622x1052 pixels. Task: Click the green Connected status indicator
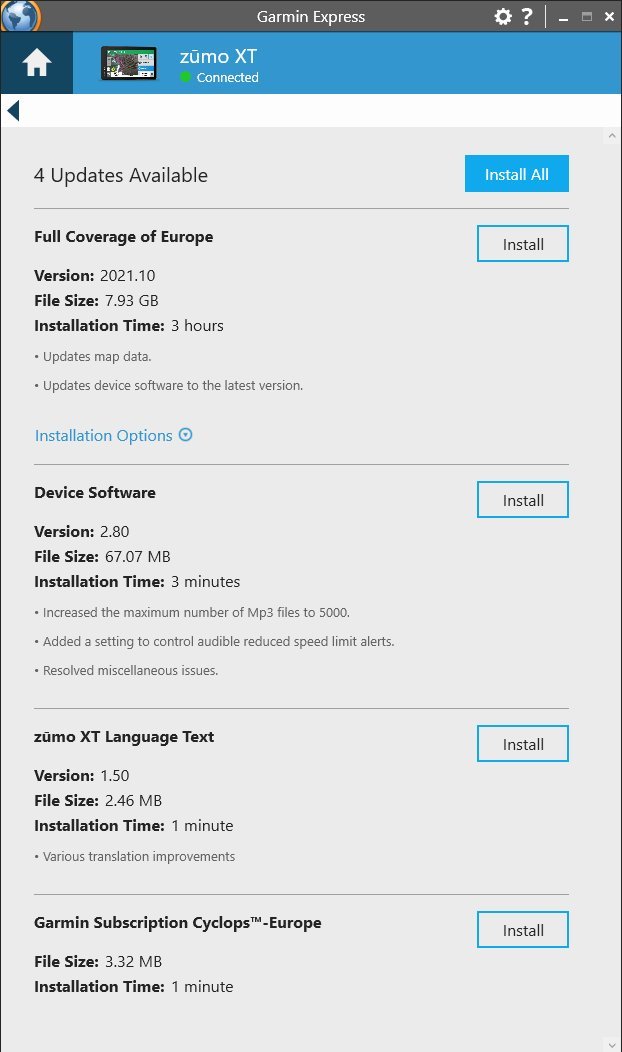point(185,77)
